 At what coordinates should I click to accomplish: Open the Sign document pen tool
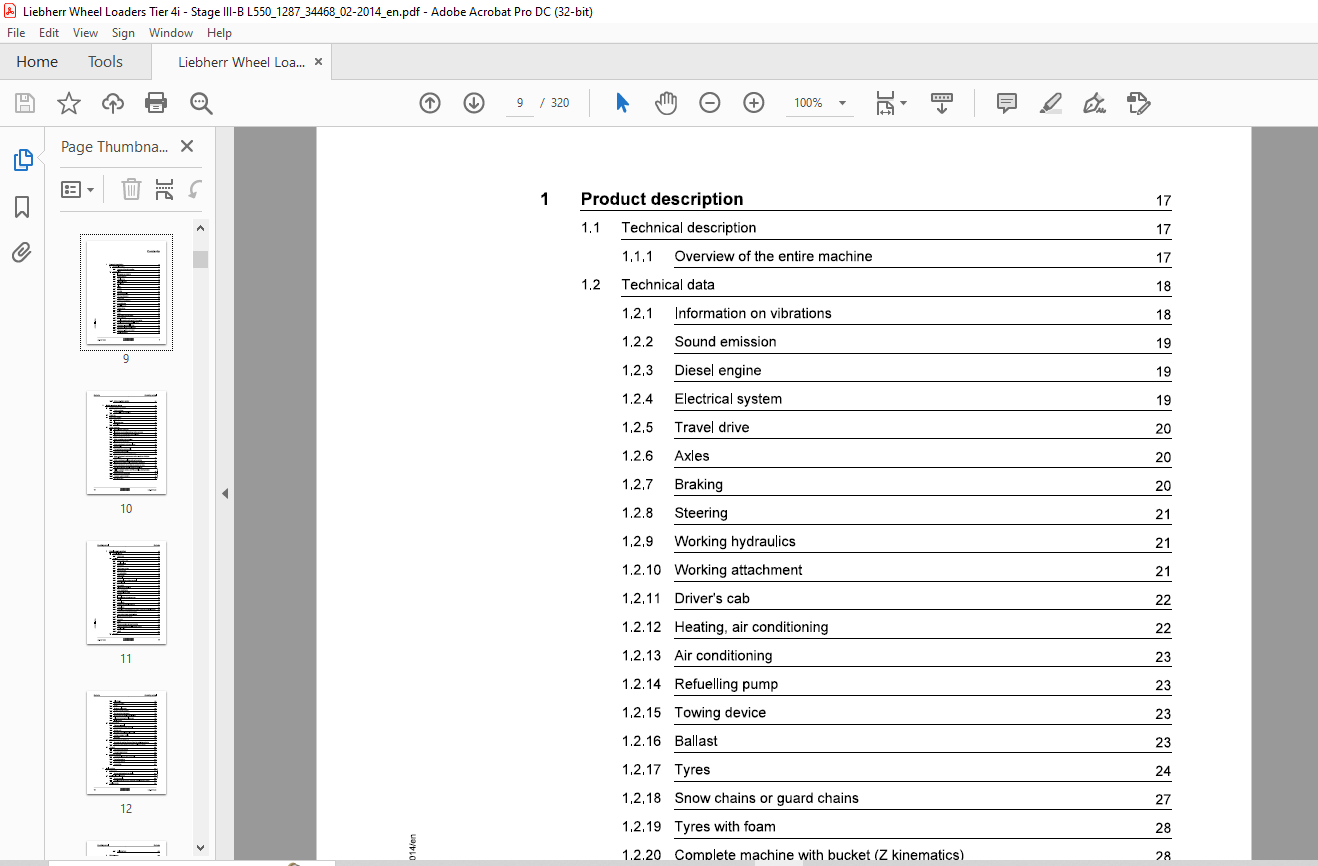[1094, 103]
